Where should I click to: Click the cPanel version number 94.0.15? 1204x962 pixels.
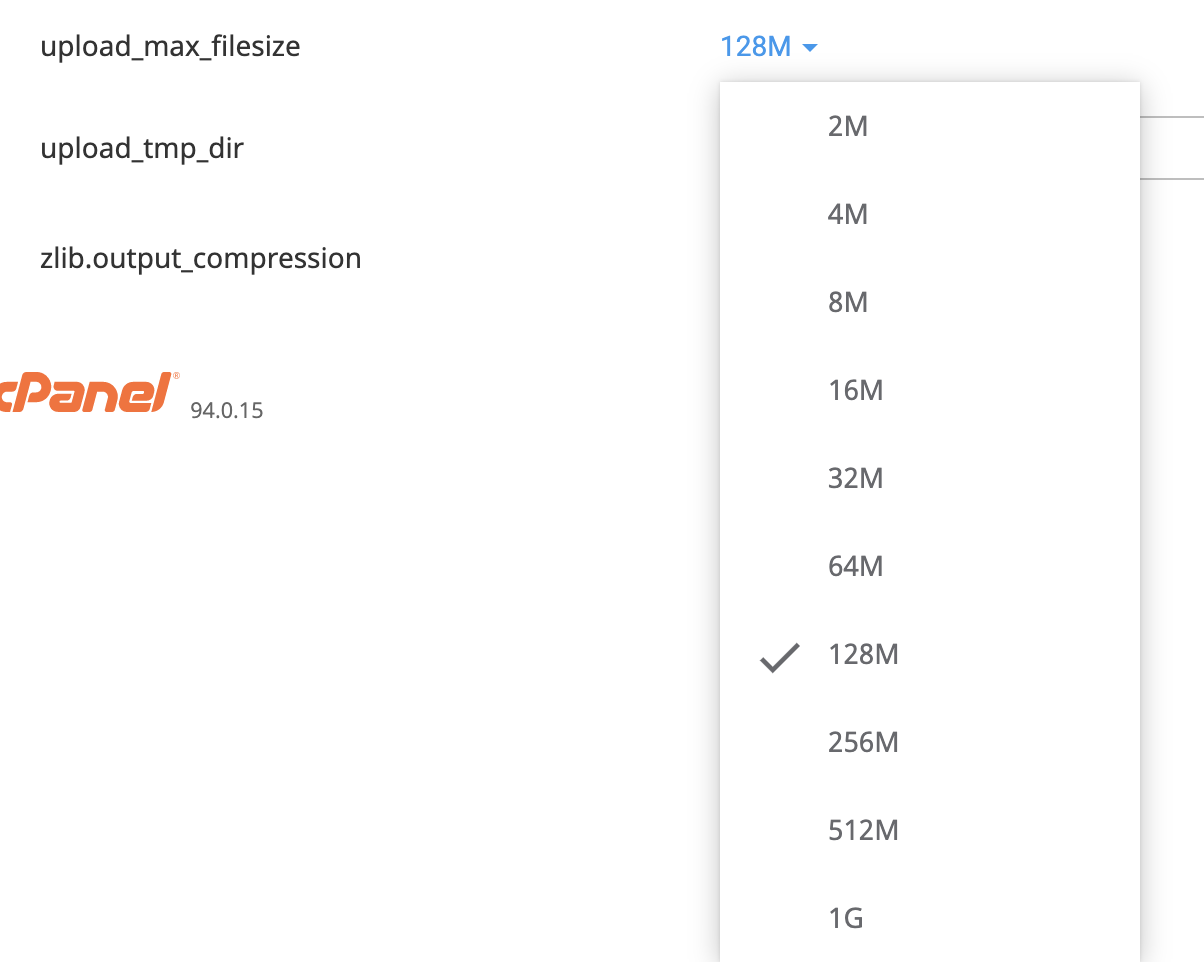227,410
